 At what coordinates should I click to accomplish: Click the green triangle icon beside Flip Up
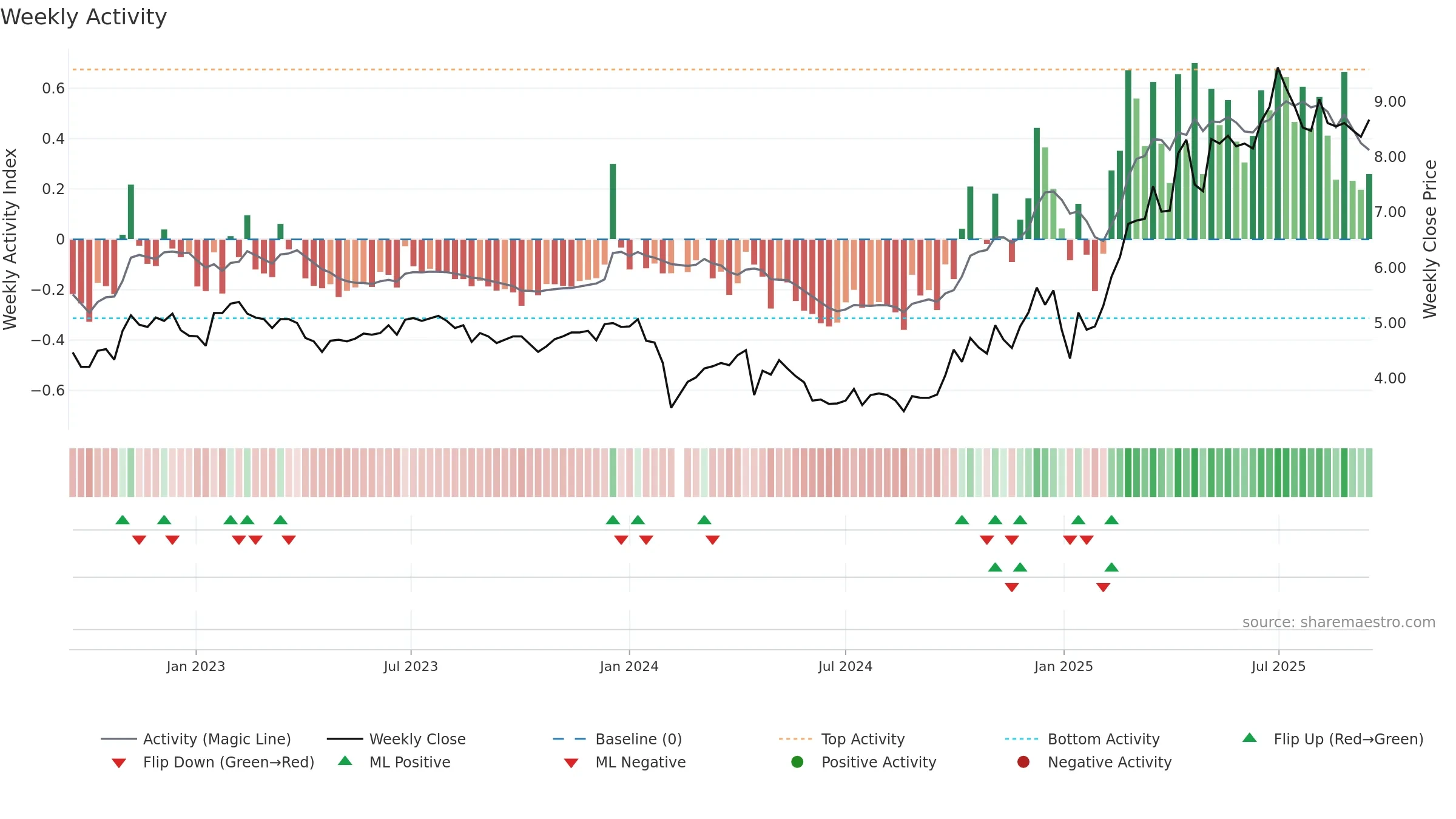[1250, 738]
